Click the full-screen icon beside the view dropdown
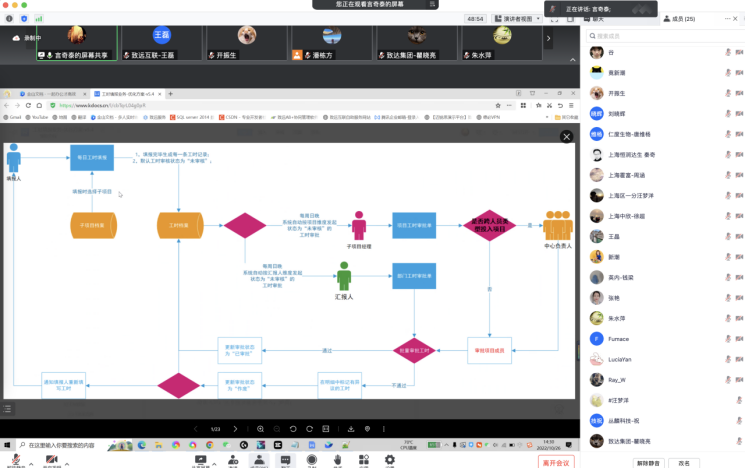 (x=554, y=19)
